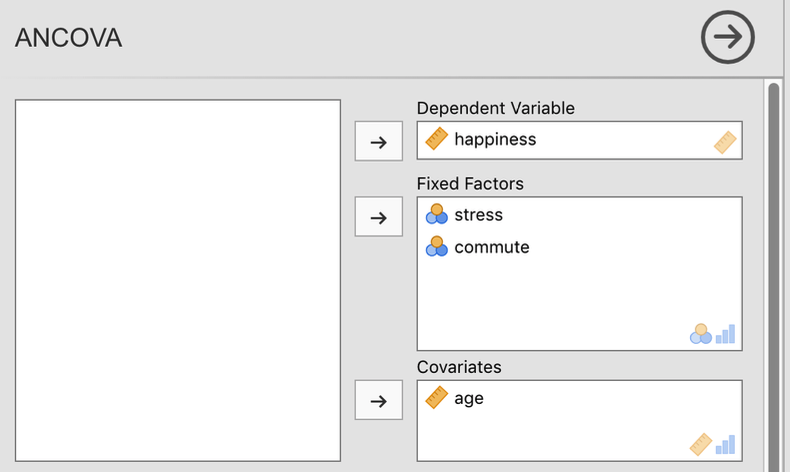Click the ruler icon next to happiness
Image resolution: width=790 pixels, height=472 pixels.
point(436,139)
